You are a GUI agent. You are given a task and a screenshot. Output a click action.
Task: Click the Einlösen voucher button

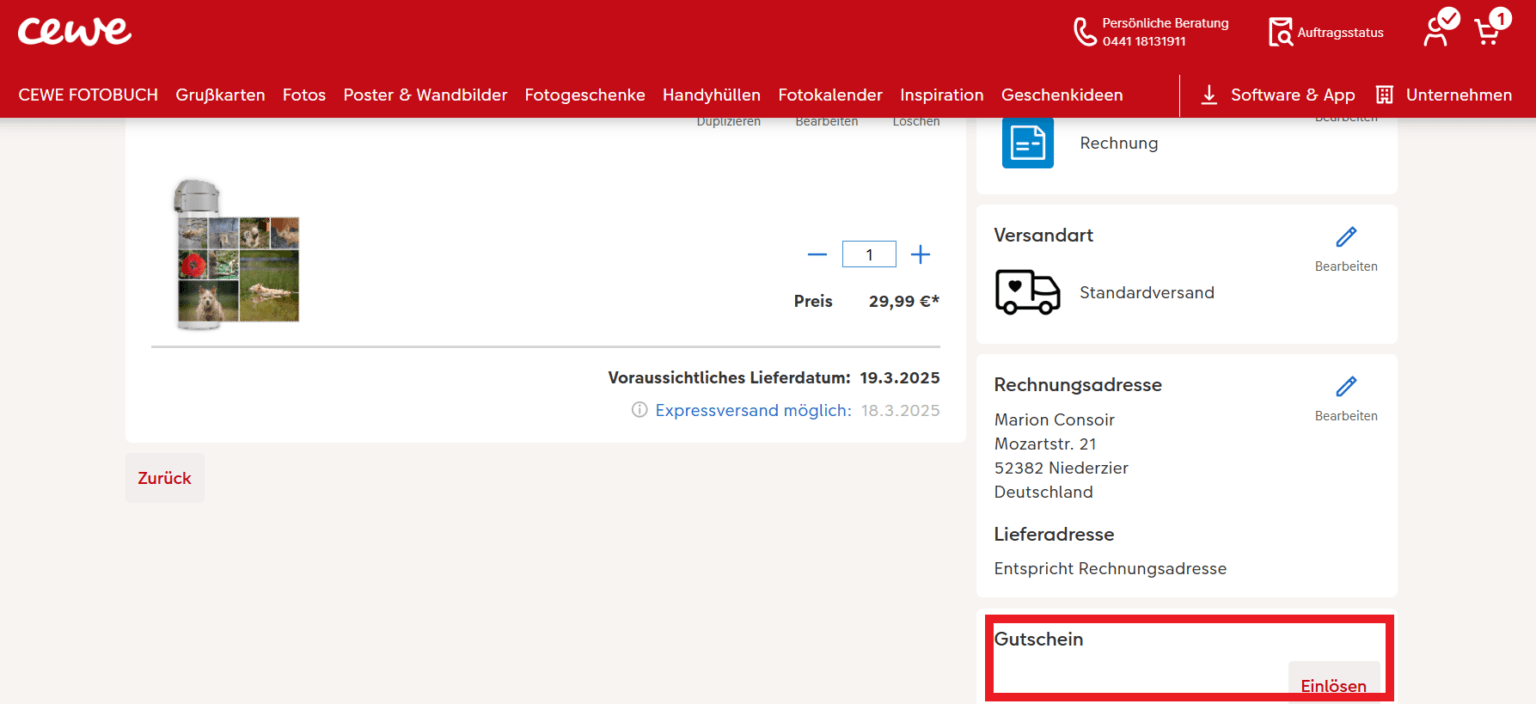pos(1333,684)
